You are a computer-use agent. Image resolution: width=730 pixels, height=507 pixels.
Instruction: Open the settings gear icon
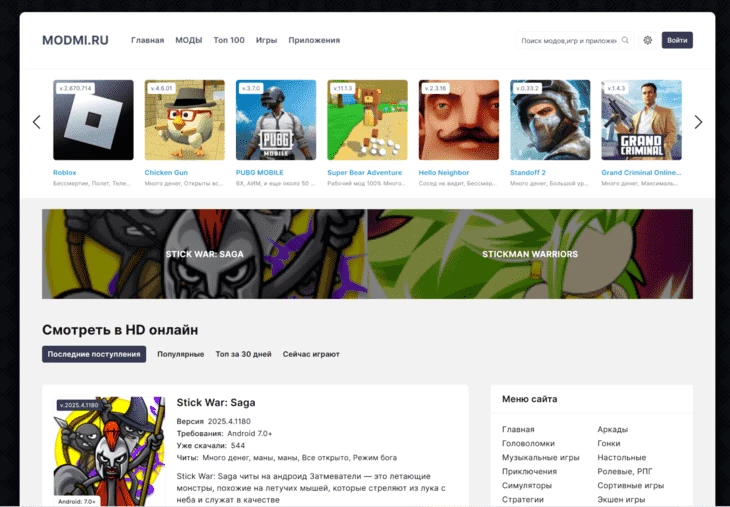point(648,40)
